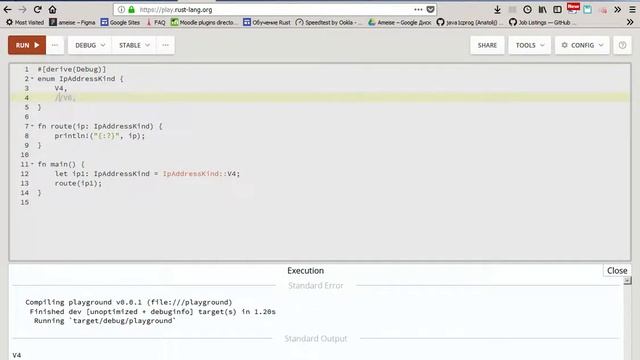Open the Downloads arrow icon
Image resolution: width=640 pixels, height=360 pixels.
[497, 9]
